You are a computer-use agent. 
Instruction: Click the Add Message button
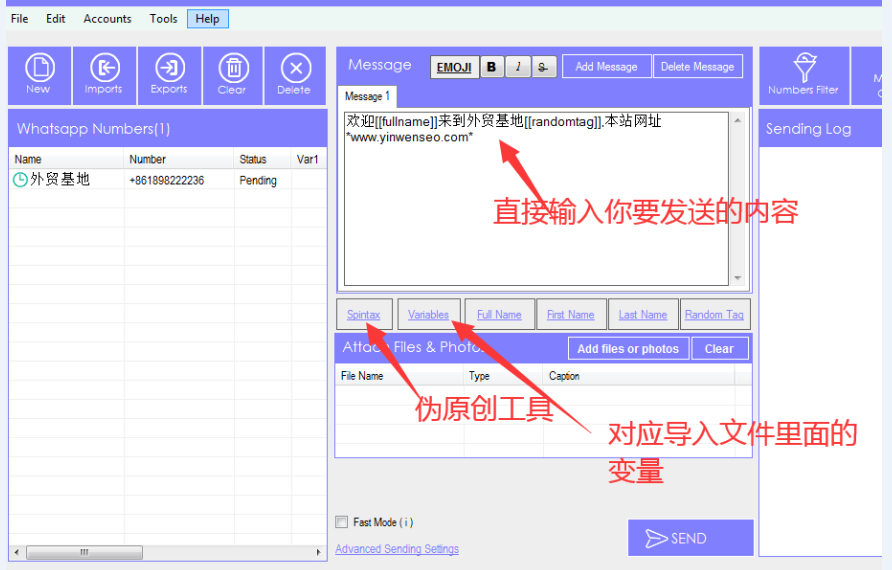(x=606, y=67)
